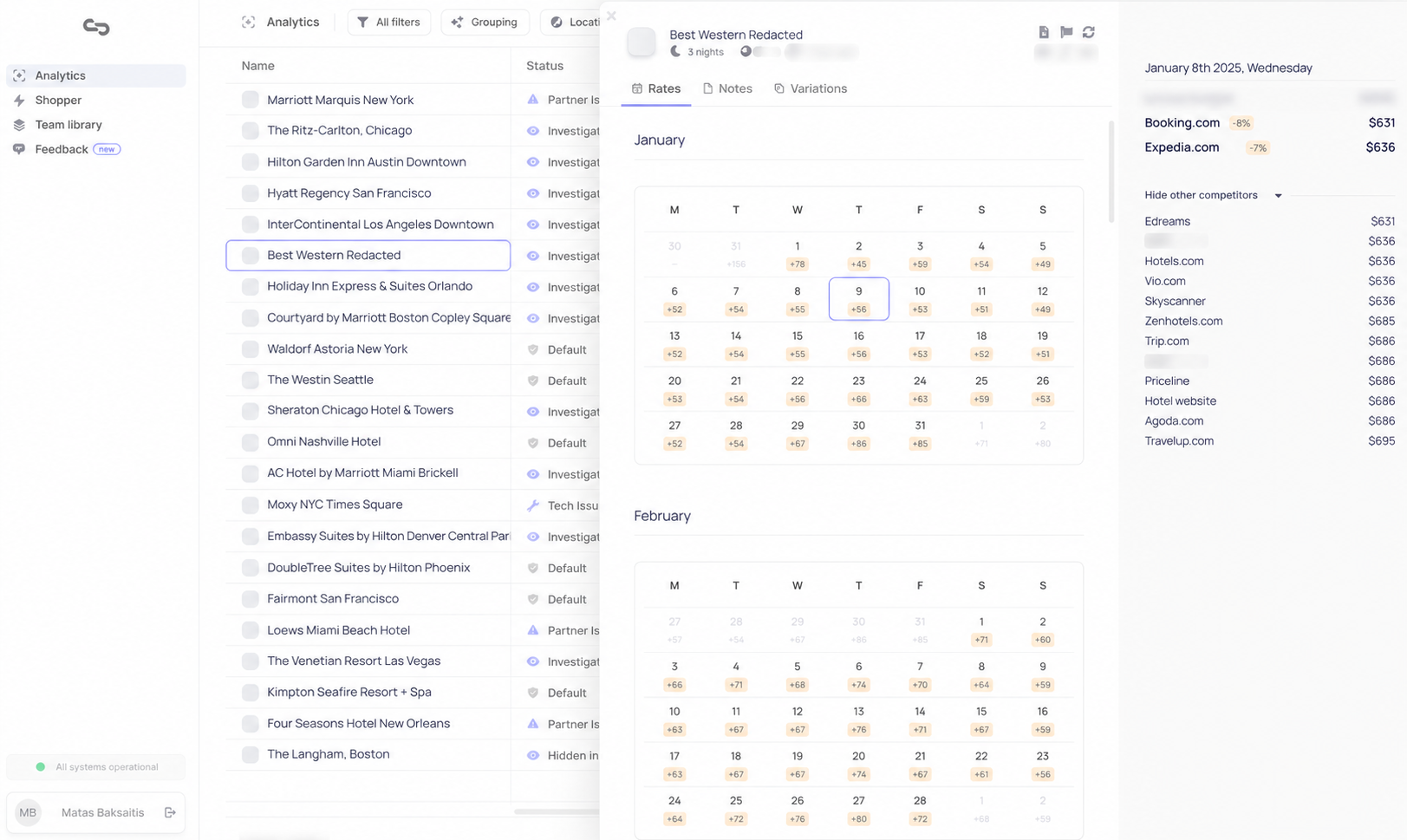Select February 27 with +80 rate

tap(858, 810)
